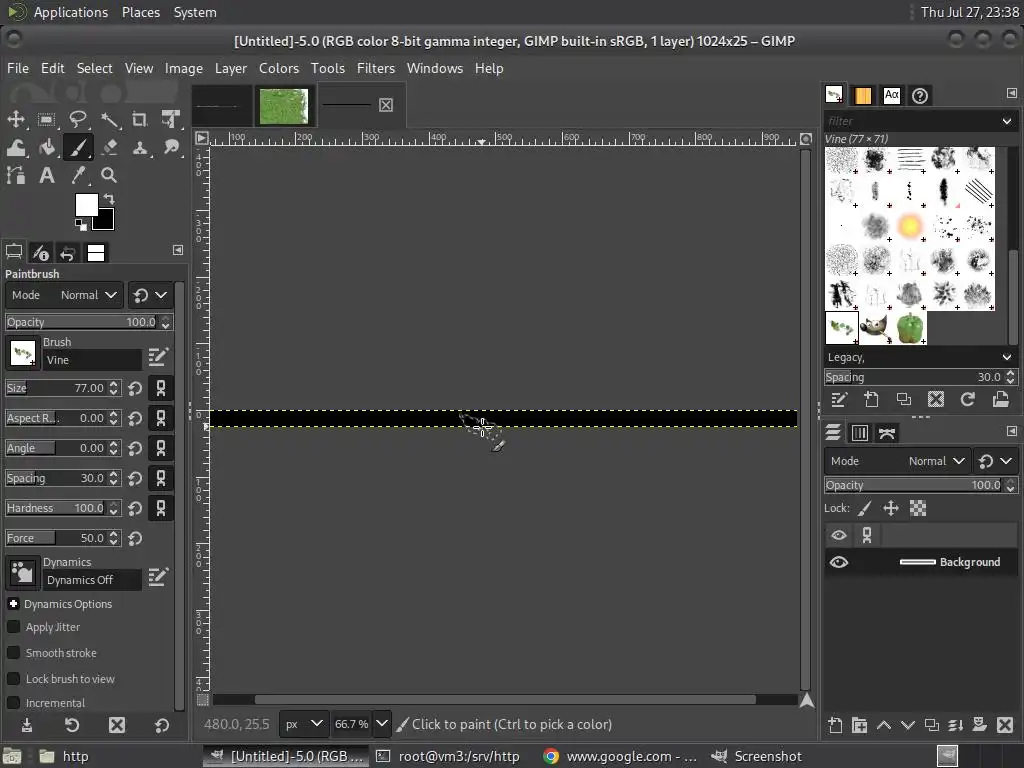Refresh brushes list button
The image size is (1024, 768).
pyautogui.click(x=968, y=399)
